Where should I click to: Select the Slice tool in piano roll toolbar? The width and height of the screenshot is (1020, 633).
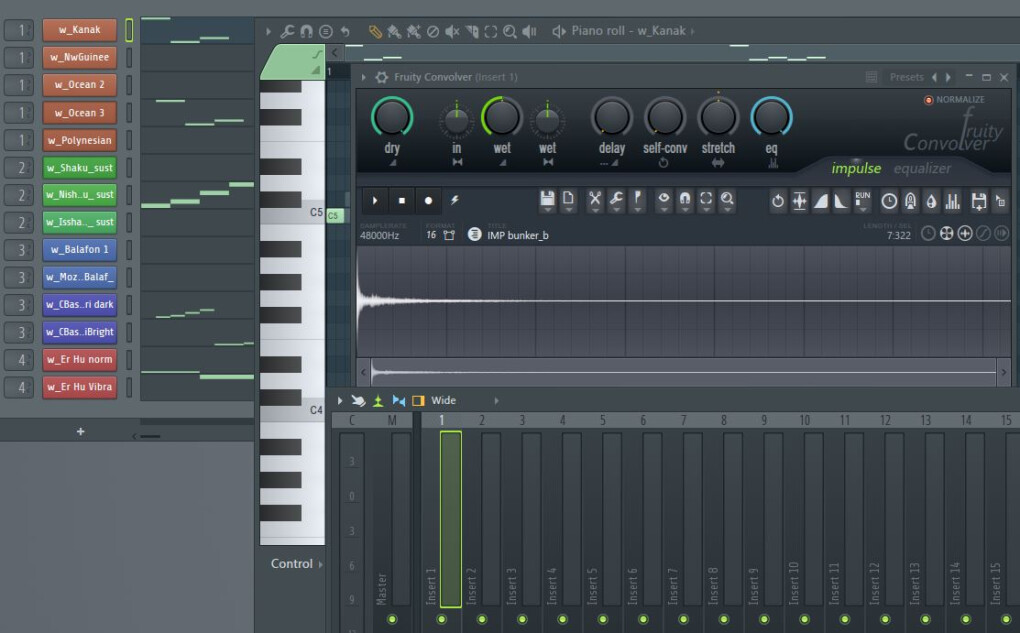[472, 31]
